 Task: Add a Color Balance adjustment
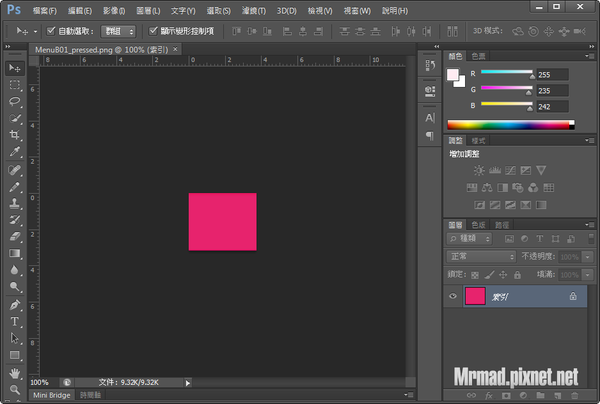pos(487,187)
